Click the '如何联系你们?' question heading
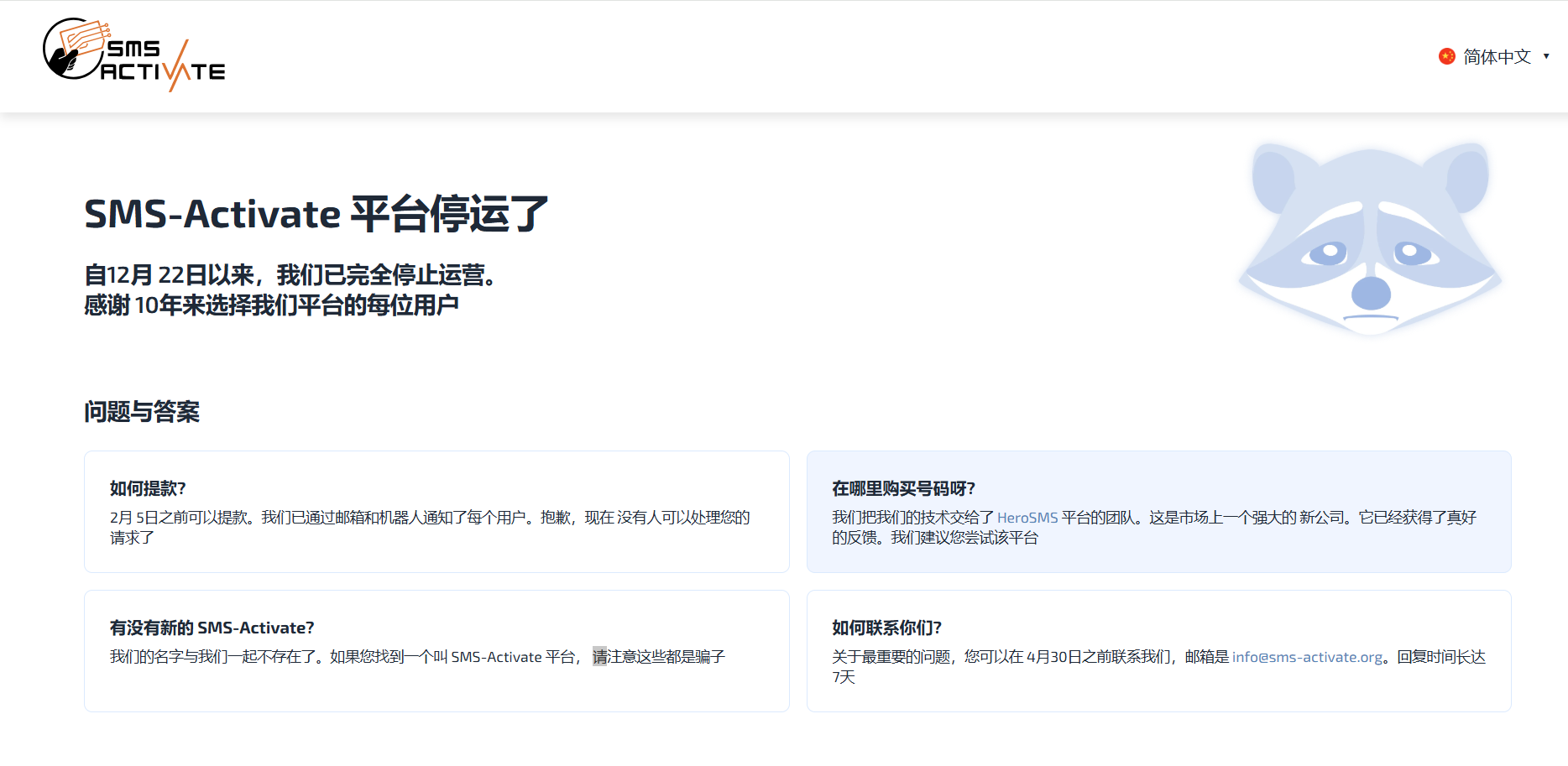Image resolution: width=1568 pixels, height=766 pixels. point(886,627)
